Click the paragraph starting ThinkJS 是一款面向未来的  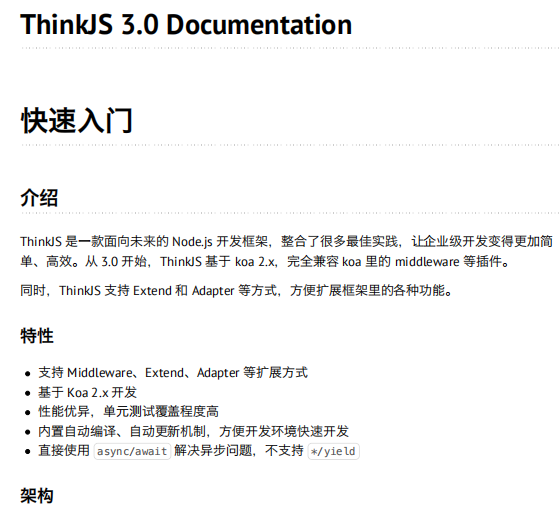[286, 251]
